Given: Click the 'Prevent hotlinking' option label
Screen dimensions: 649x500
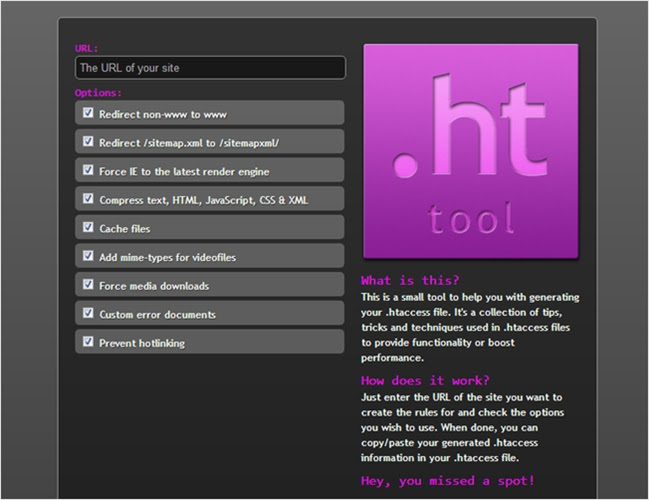Looking at the screenshot, I should (142, 344).
